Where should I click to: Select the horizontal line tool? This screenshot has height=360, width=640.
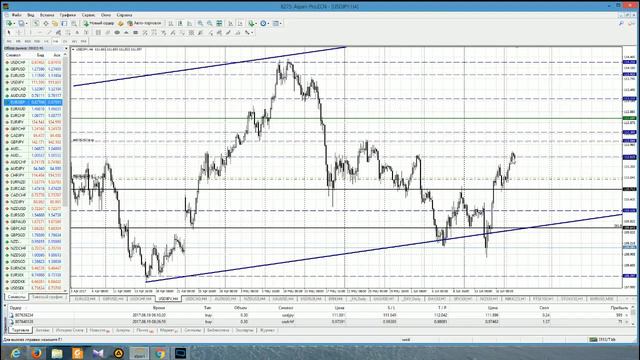(x=40, y=33)
